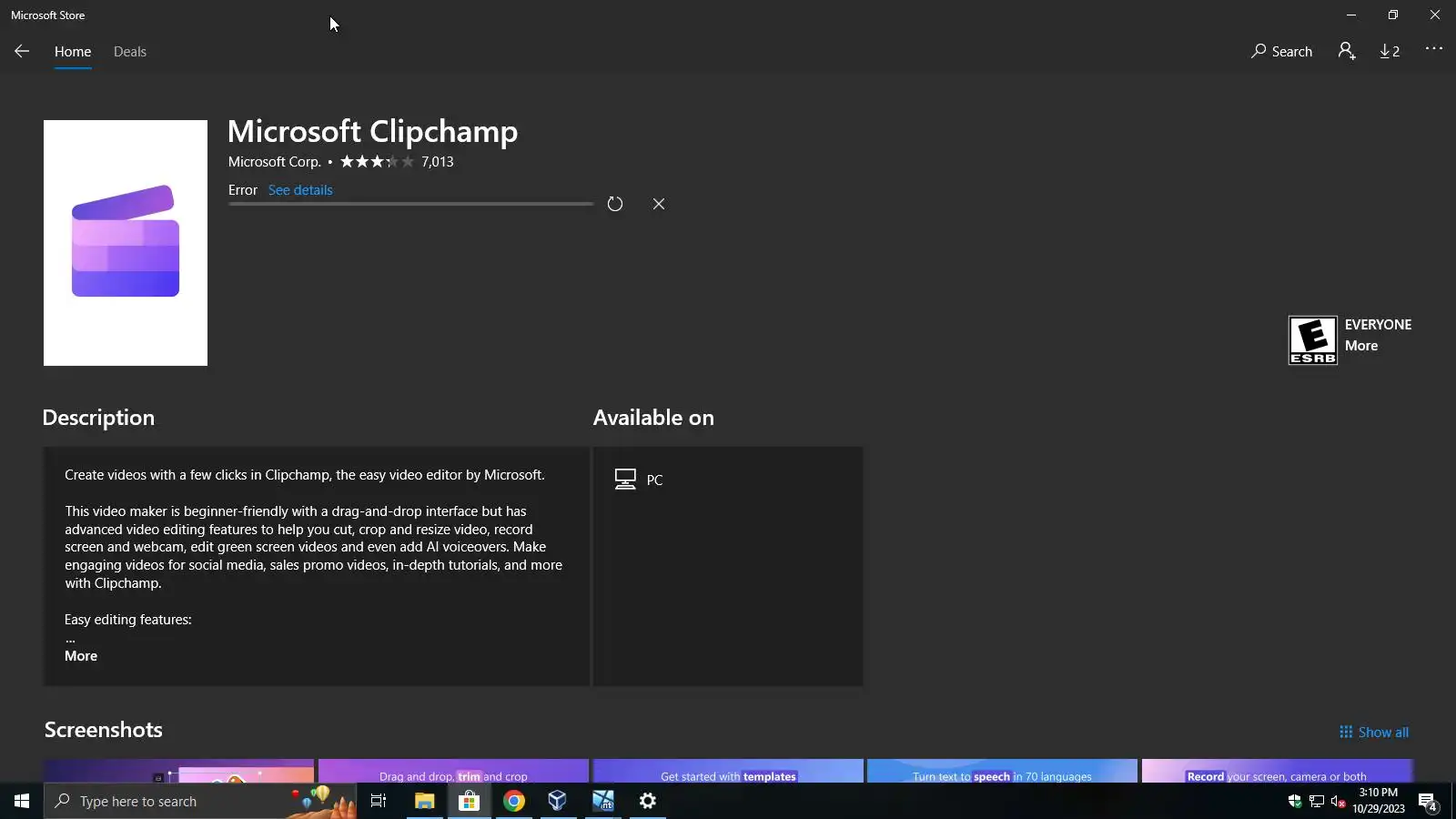Expand the description with More
Screen dimensions: 1456x819
(81, 656)
